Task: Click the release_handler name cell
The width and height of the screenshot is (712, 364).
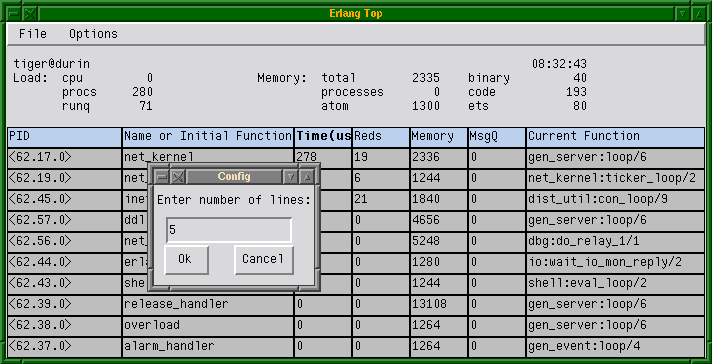Action: pyautogui.click(x=208, y=305)
